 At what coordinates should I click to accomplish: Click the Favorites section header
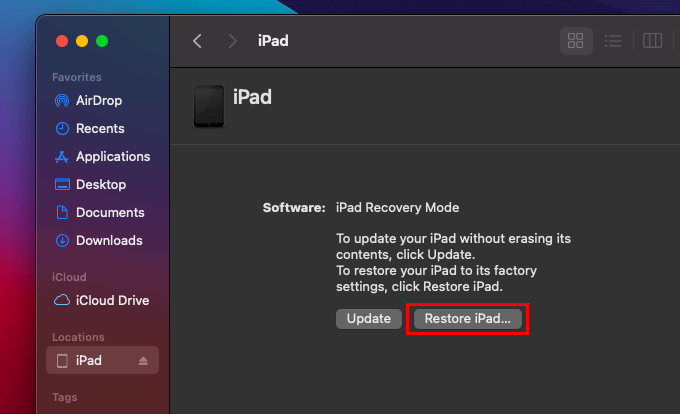click(x=77, y=77)
